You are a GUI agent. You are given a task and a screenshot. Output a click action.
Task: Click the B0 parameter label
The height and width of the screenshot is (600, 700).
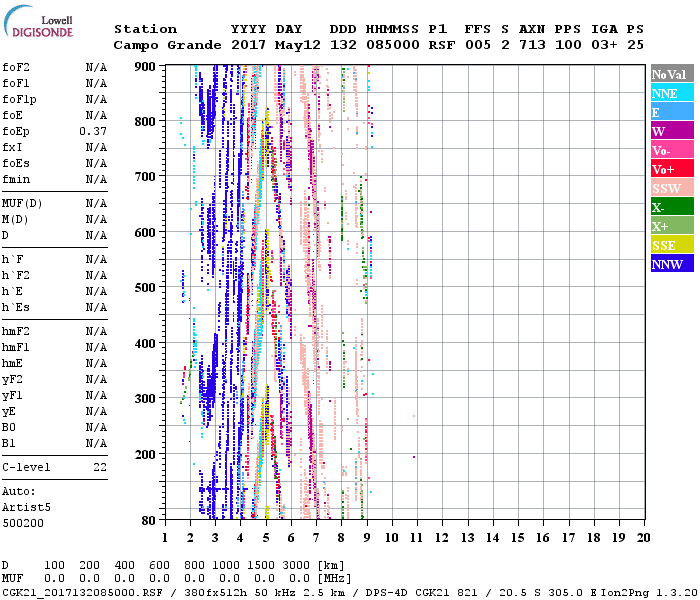[8, 427]
